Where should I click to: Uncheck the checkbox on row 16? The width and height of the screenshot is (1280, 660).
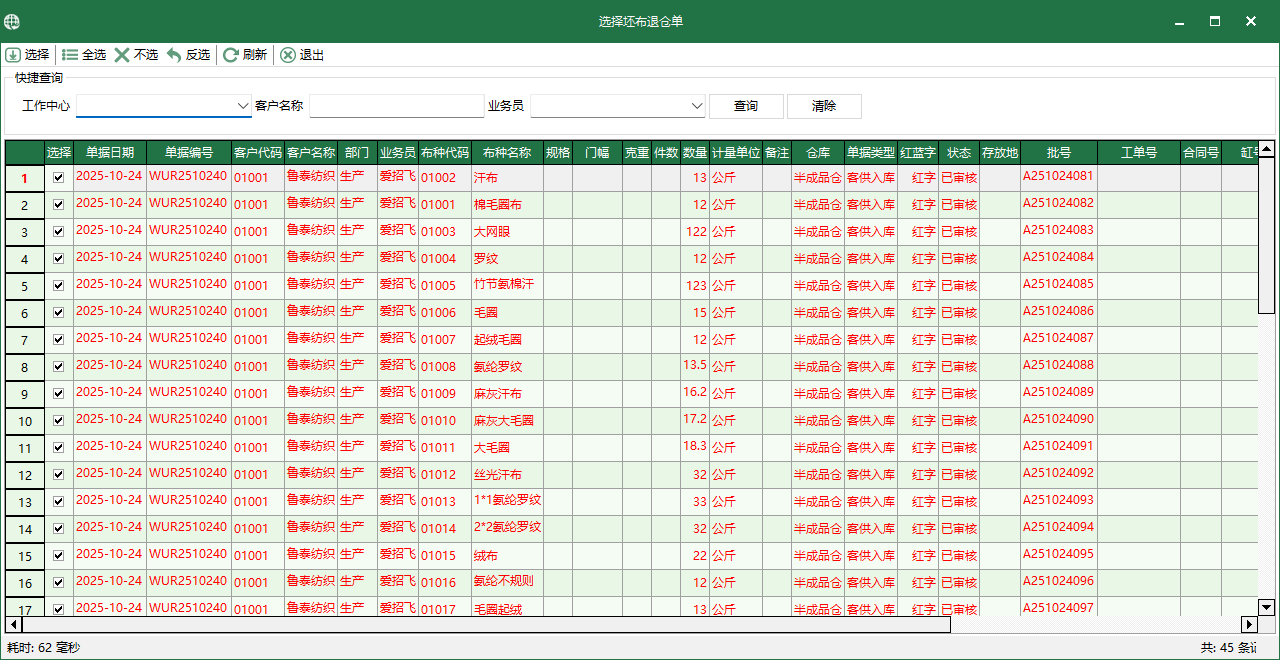[57, 582]
